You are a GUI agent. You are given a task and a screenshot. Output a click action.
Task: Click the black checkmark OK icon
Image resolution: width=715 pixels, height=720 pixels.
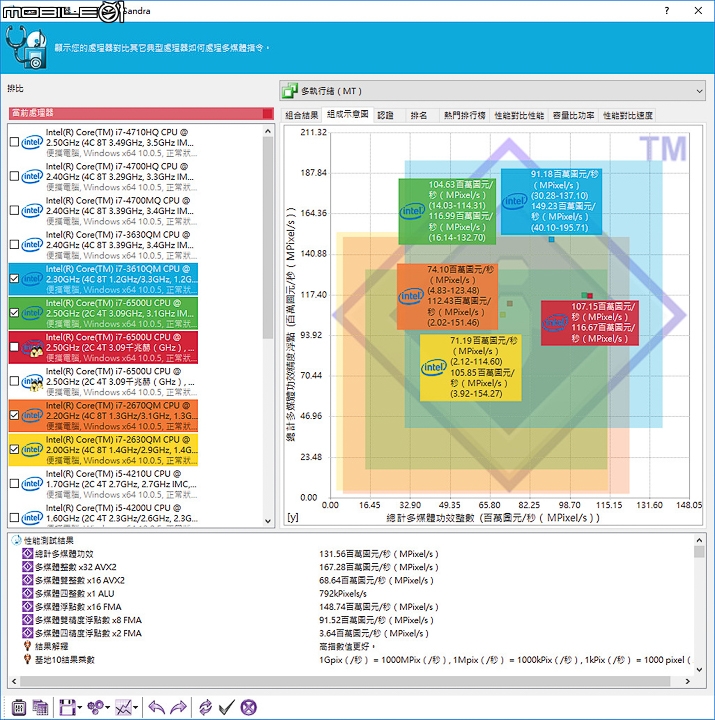point(227,707)
